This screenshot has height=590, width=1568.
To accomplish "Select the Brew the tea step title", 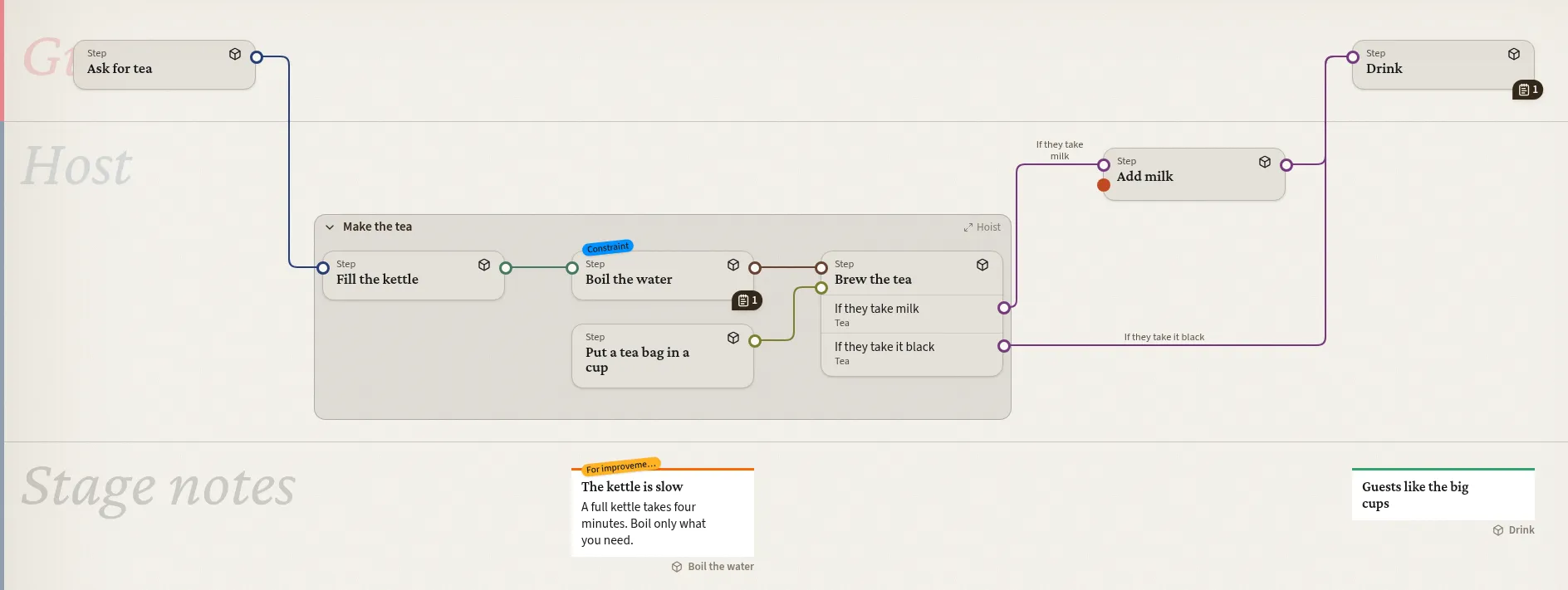I will point(873,280).
